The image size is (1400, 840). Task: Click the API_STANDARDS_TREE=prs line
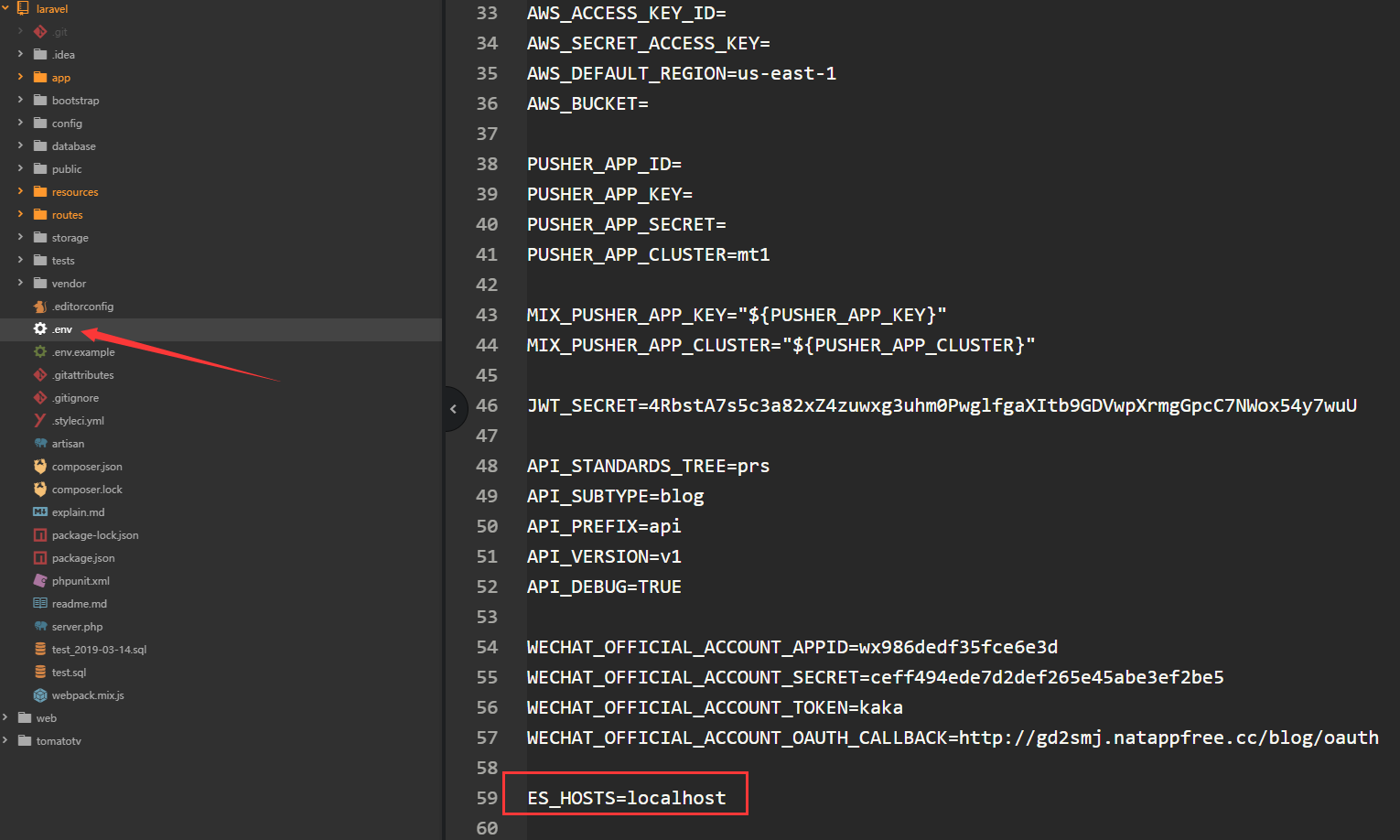point(648,466)
